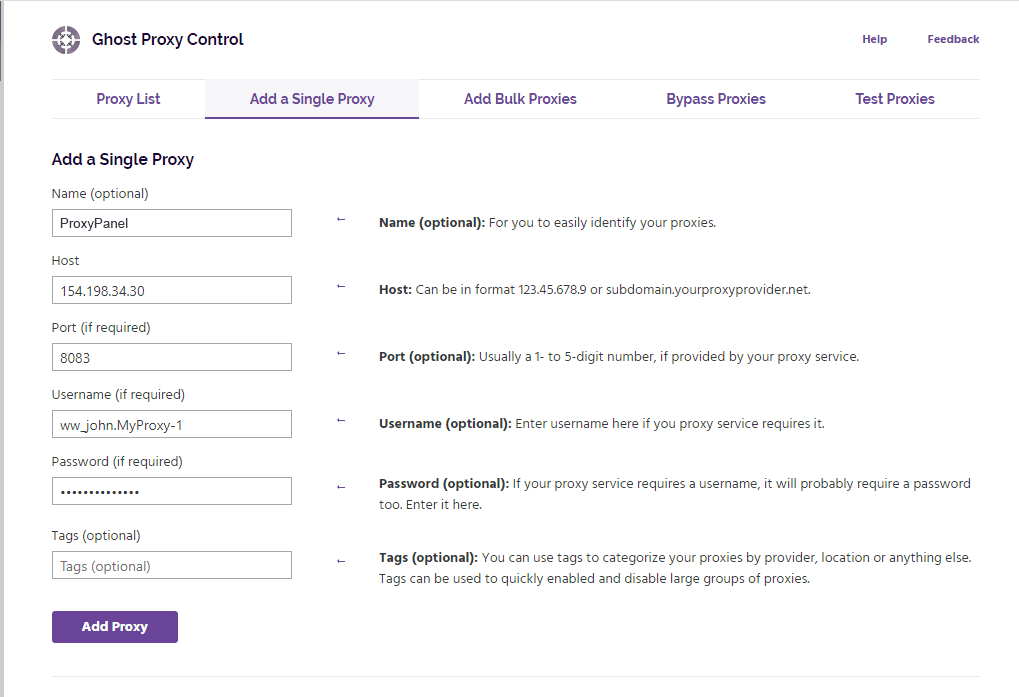This screenshot has width=1019, height=697.
Task: Open the Add Bulk Proxies tab
Action: click(520, 99)
